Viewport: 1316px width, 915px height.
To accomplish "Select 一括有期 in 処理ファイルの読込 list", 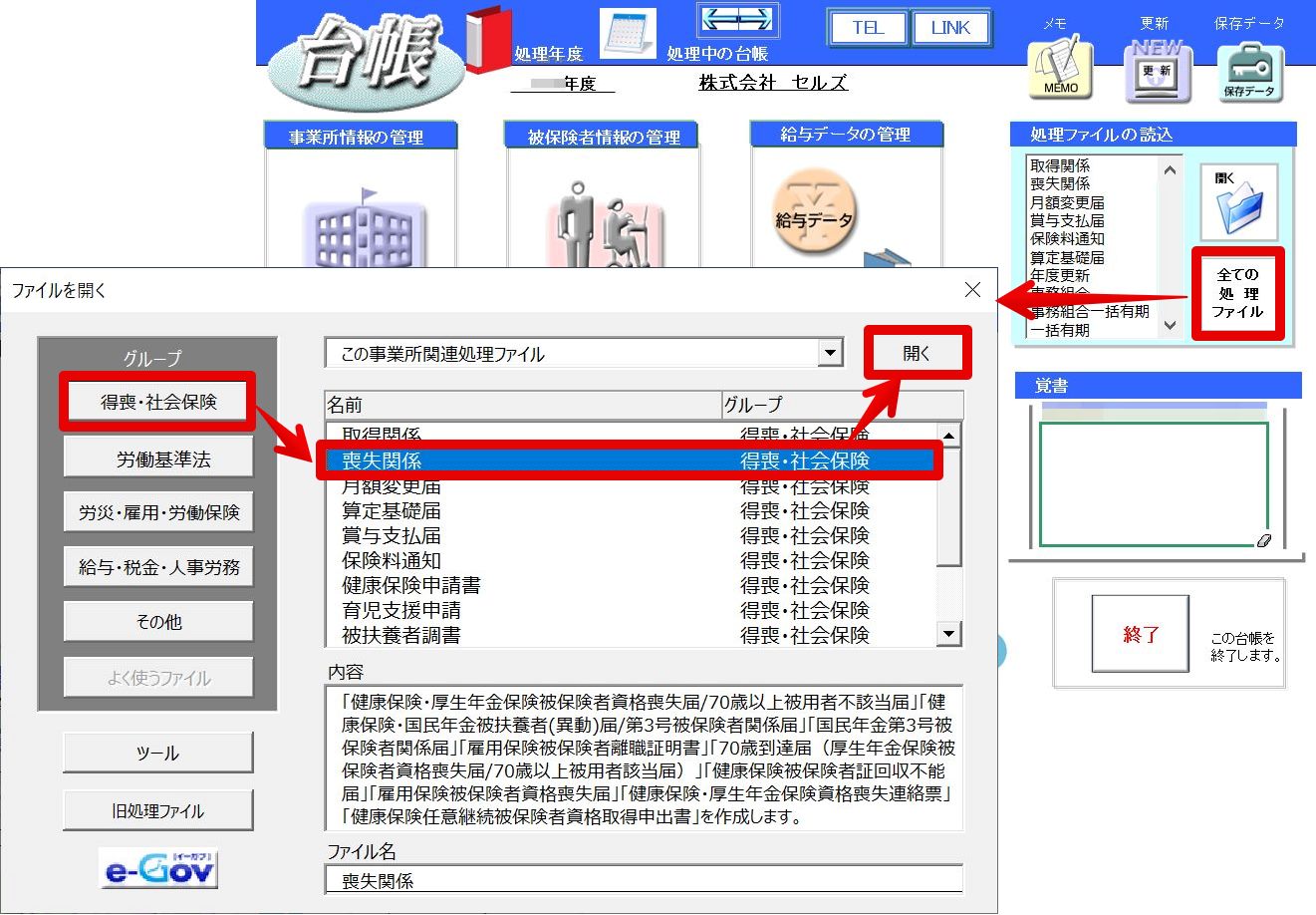I will 1060,330.
